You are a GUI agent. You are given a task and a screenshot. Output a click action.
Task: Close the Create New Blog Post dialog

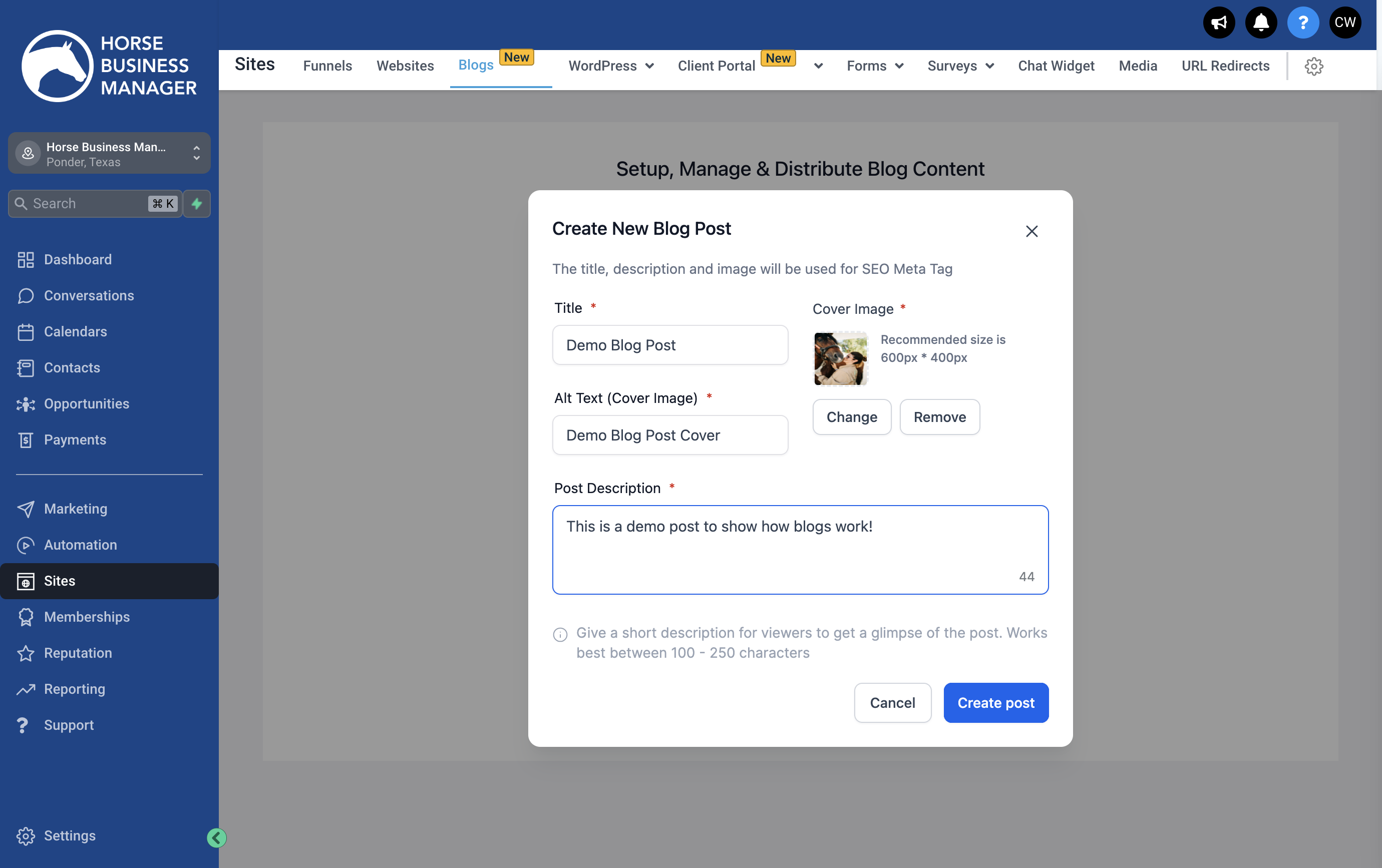[x=1031, y=231]
